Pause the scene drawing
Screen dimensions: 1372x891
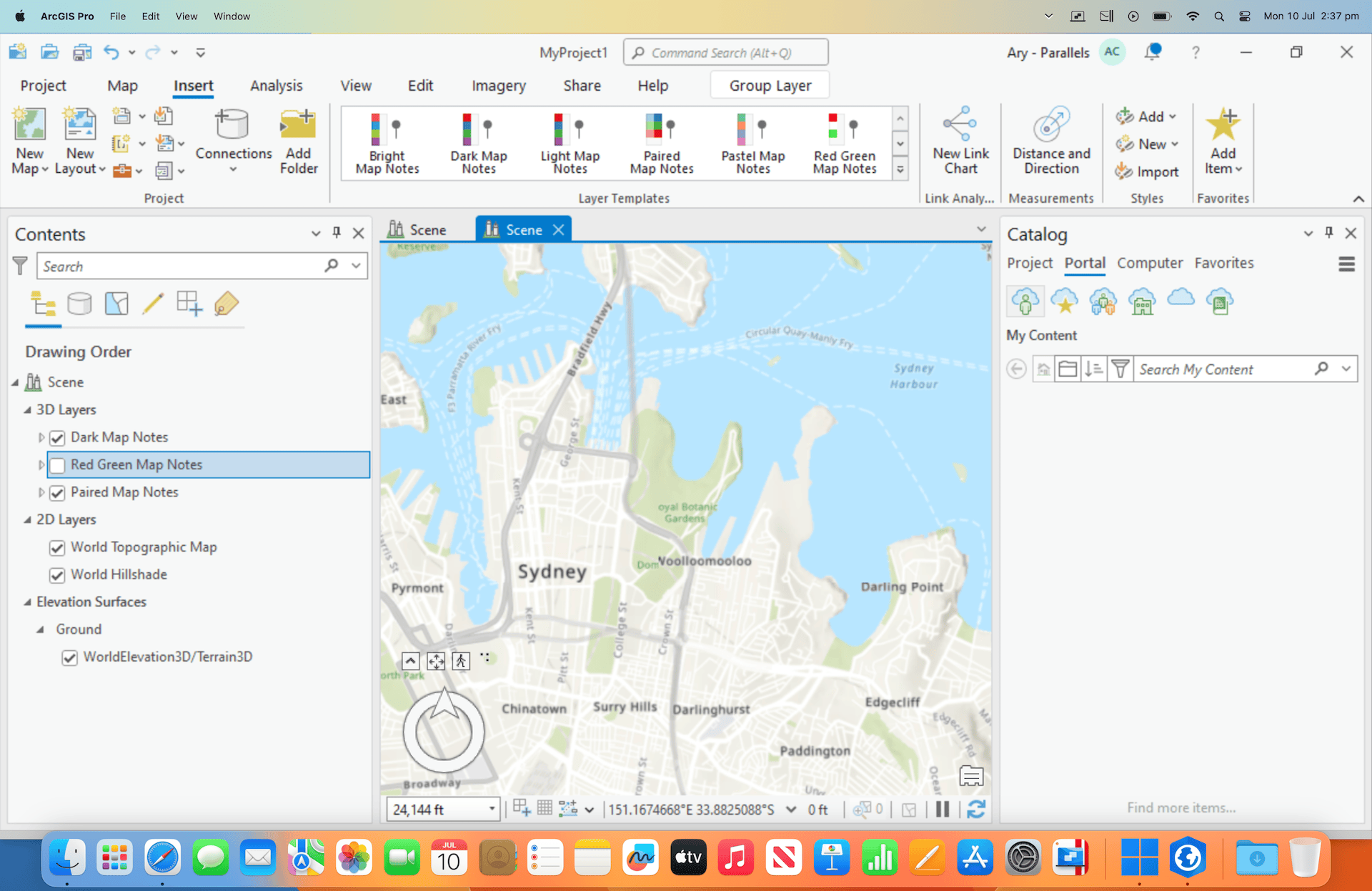pos(942,809)
